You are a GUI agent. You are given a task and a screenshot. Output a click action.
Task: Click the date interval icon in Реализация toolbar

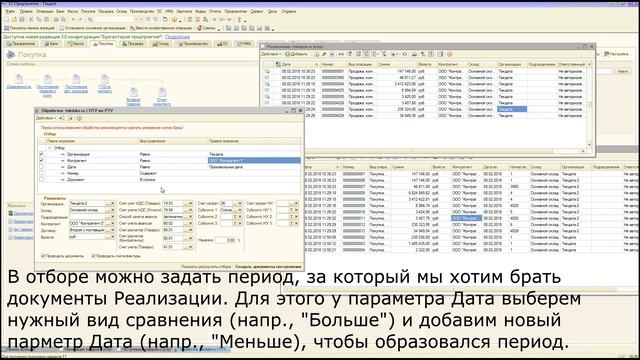coord(341,54)
